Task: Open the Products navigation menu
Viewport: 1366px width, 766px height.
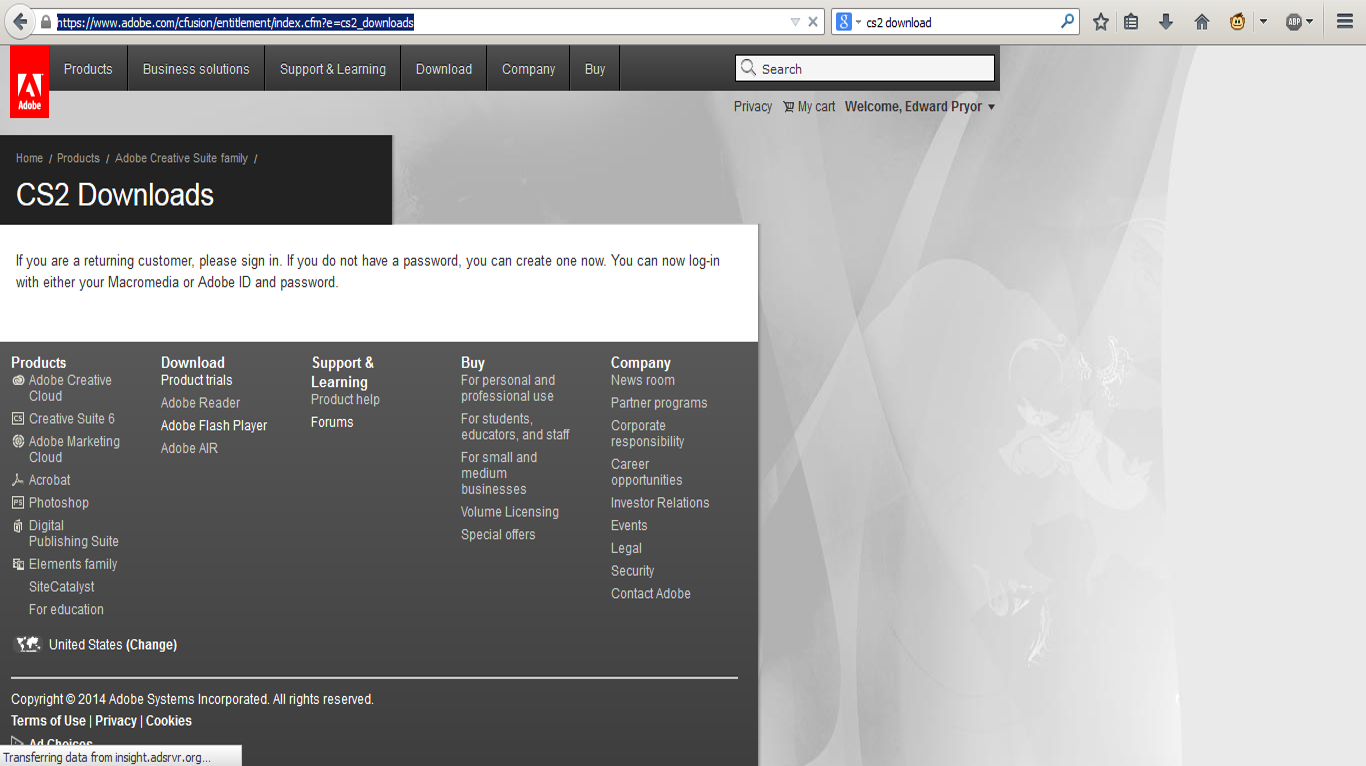Action: (x=88, y=69)
